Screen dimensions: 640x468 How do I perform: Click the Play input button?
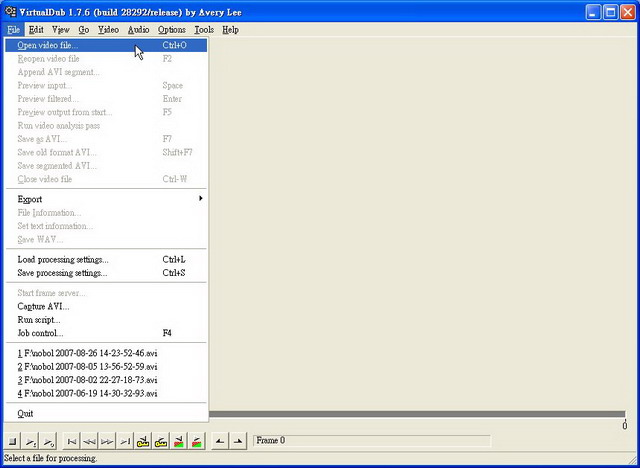coord(30,441)
